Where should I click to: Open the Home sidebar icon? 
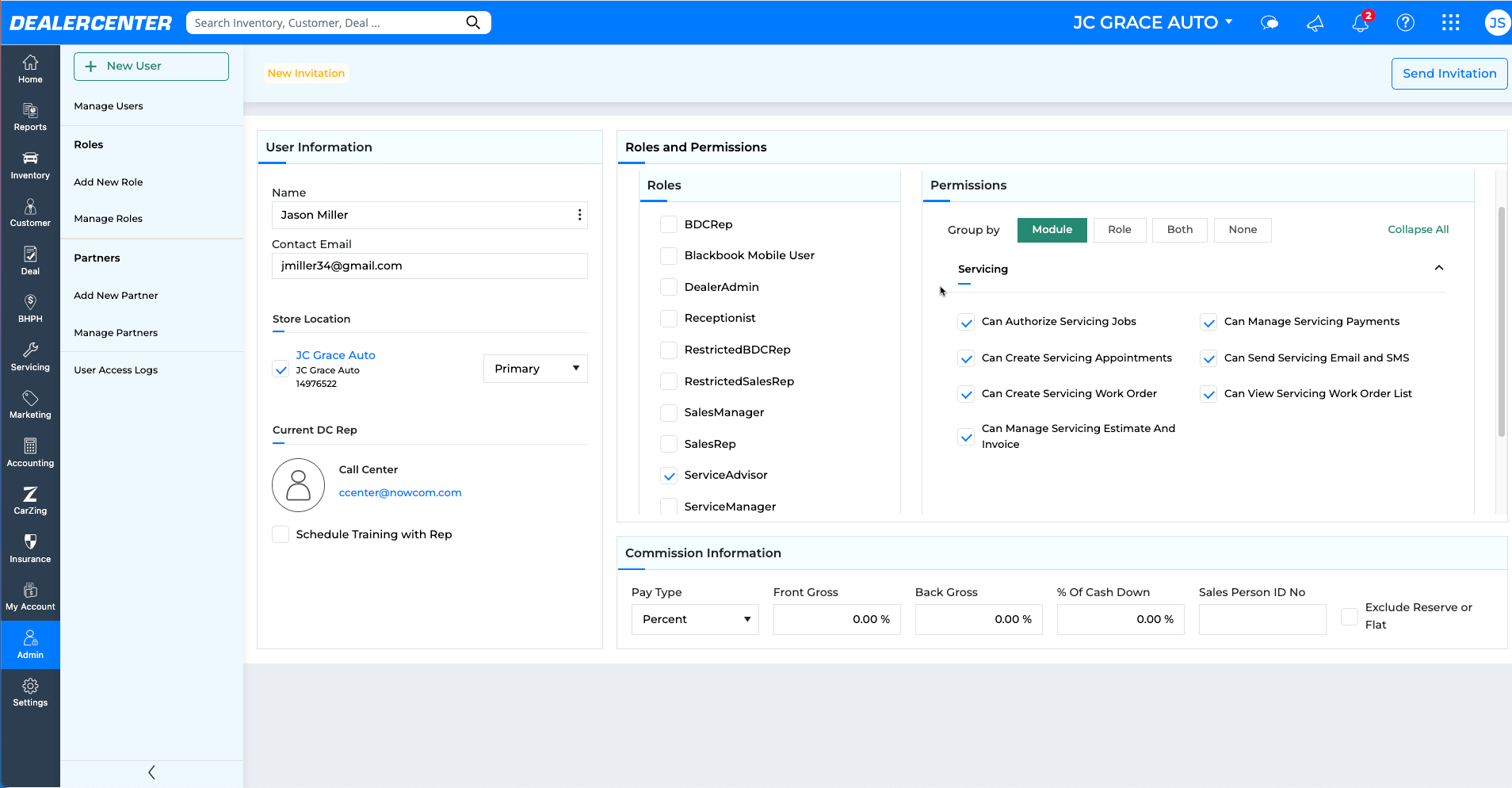tap(30, 69)
